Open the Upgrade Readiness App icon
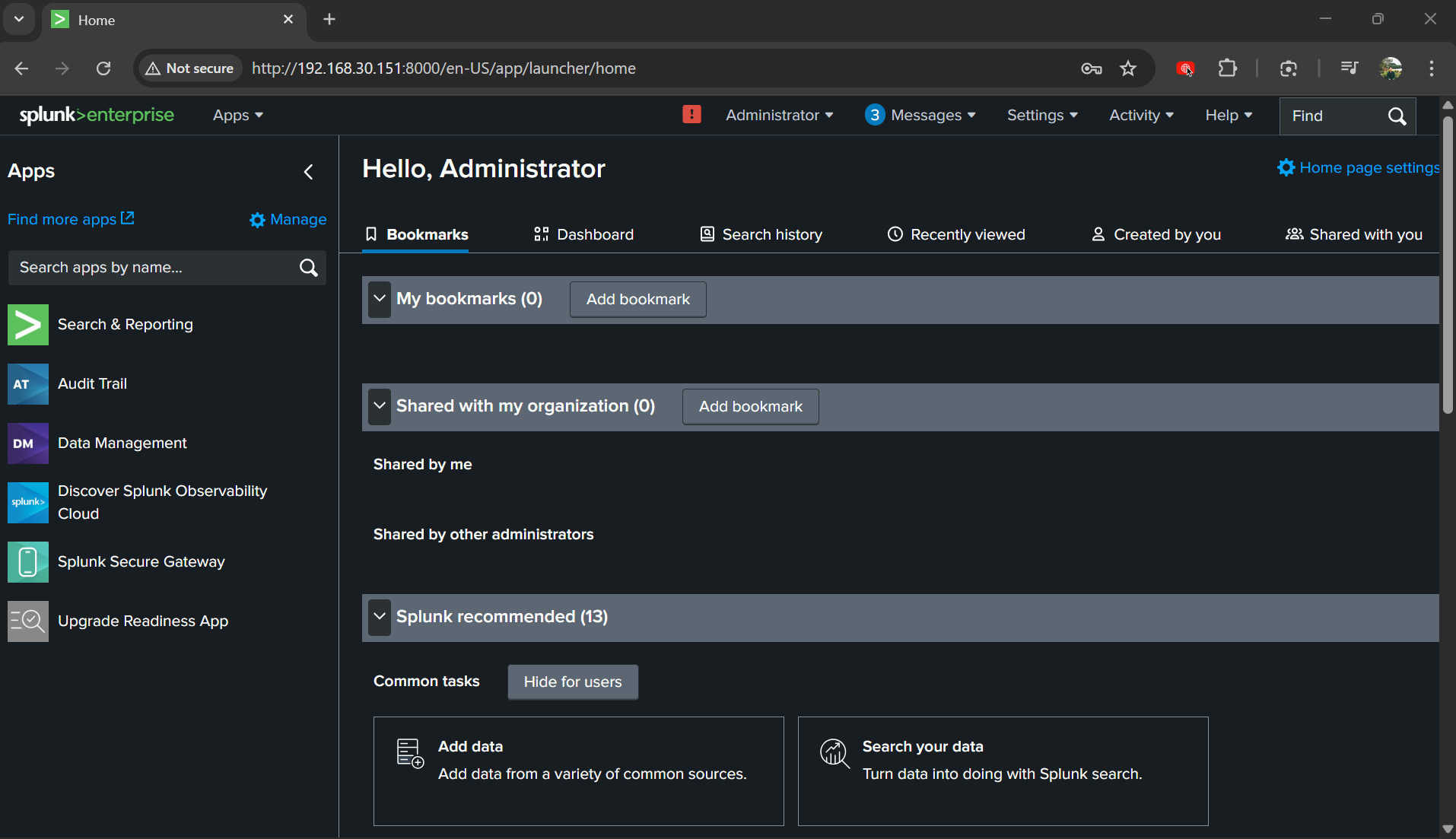Screen dimensions: 1456x839 [28, 621]
